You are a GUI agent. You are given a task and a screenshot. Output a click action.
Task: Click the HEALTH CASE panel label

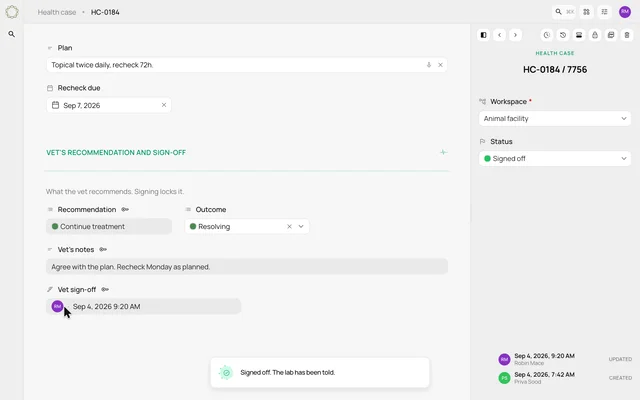click(x=555, y=53)
